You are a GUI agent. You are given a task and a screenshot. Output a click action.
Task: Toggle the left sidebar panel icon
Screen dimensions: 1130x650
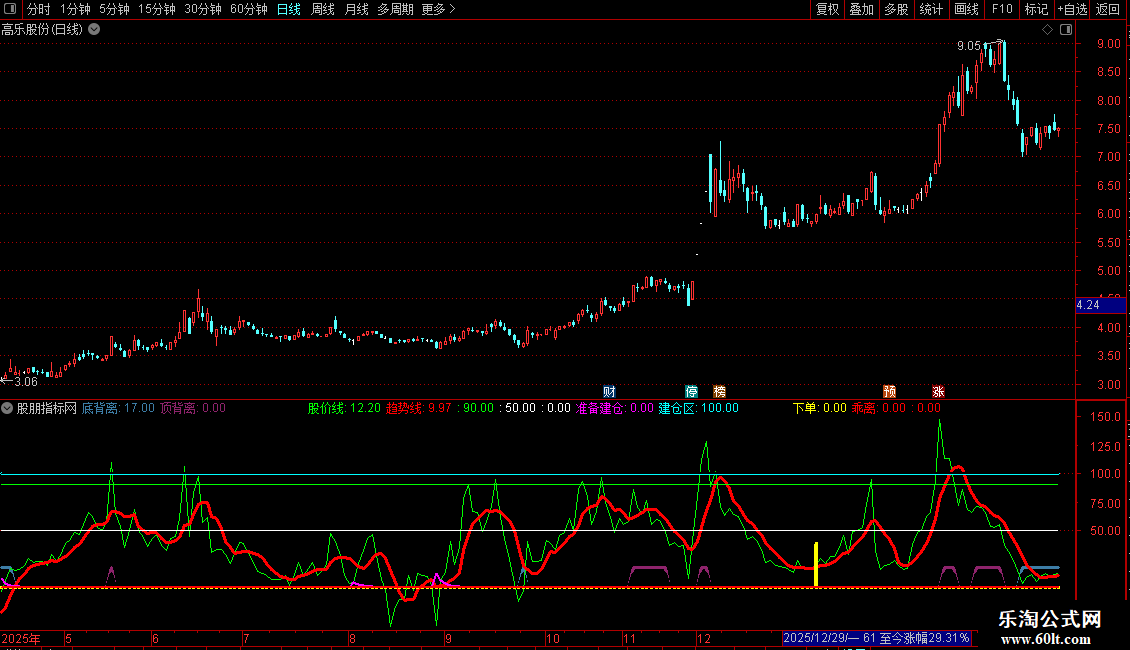click(x=9, y=9)
